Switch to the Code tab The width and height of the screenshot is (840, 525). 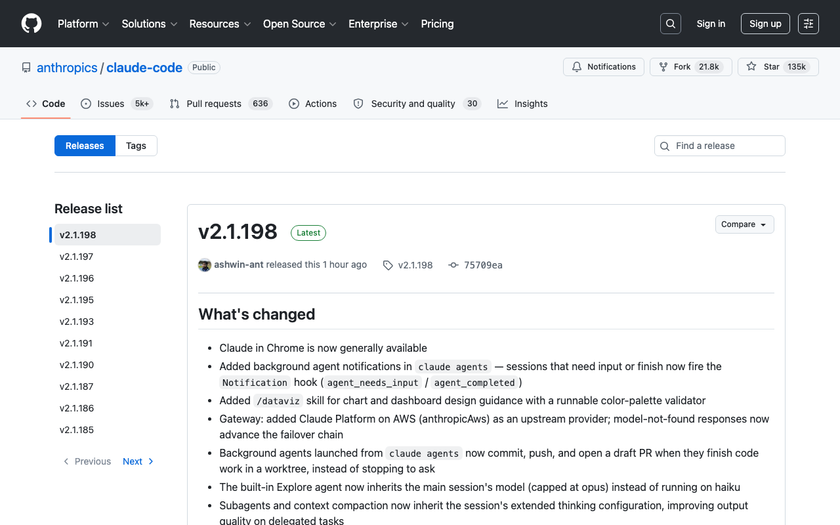pos(46,104)
